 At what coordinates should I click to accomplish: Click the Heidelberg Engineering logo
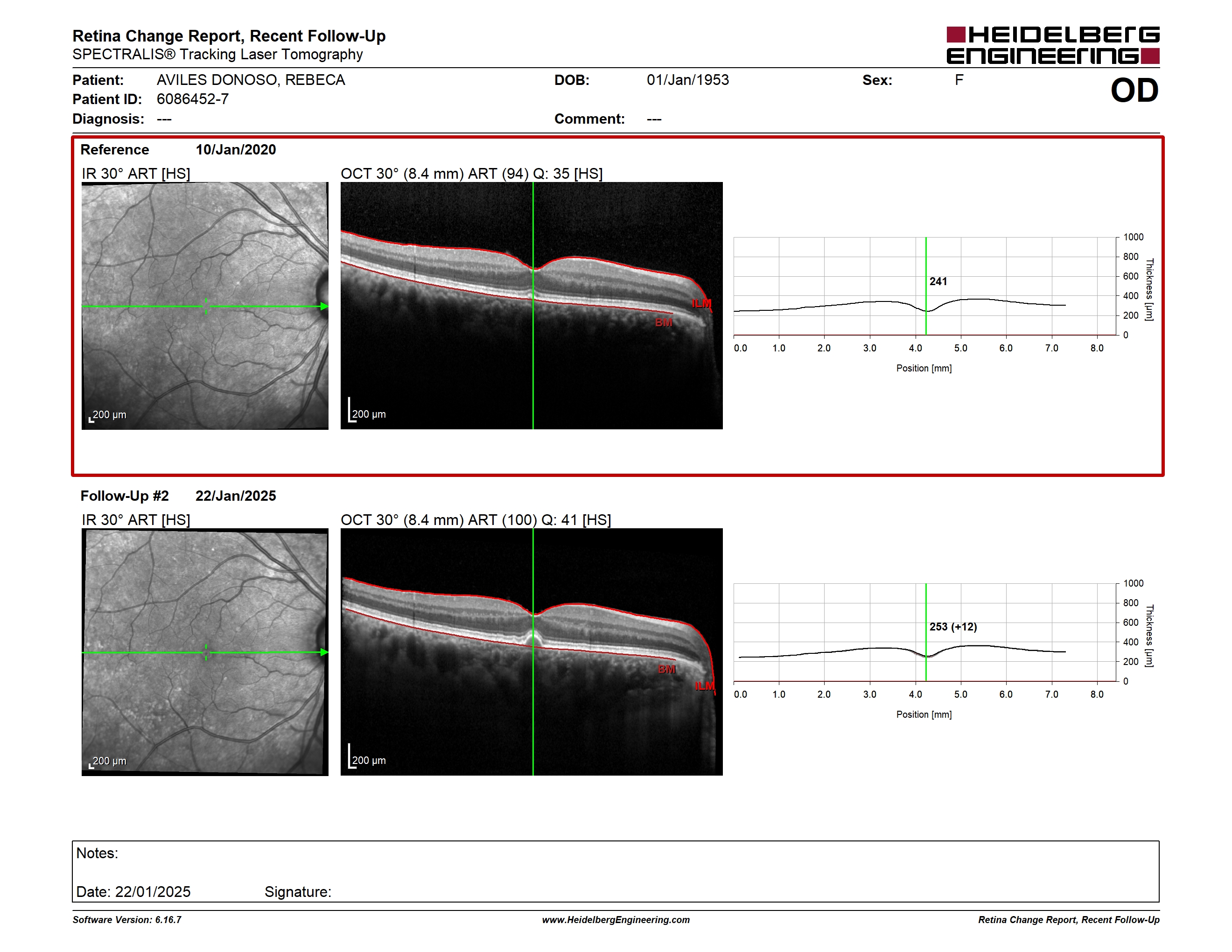[x=1053, y=45]
